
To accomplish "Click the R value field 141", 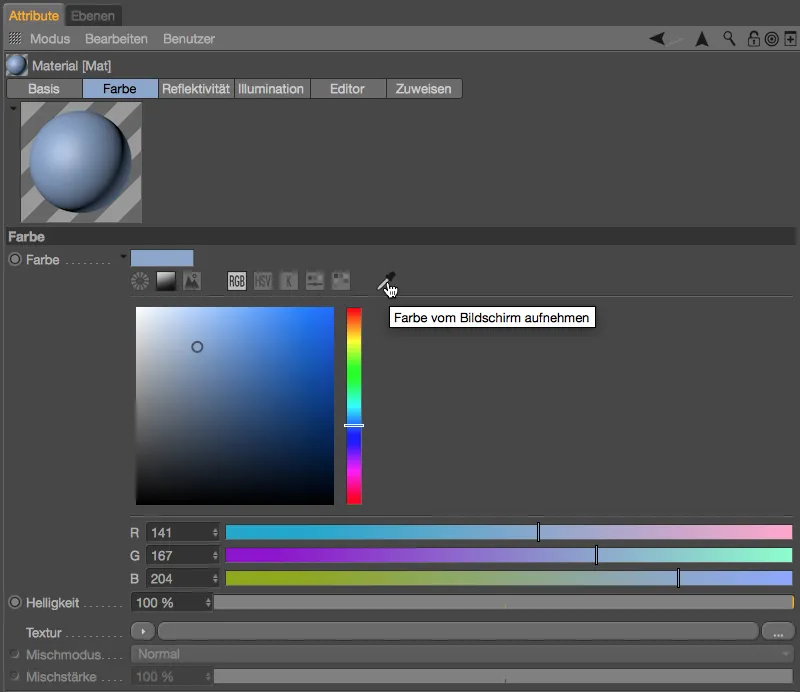I will click(x=179, y=533).
